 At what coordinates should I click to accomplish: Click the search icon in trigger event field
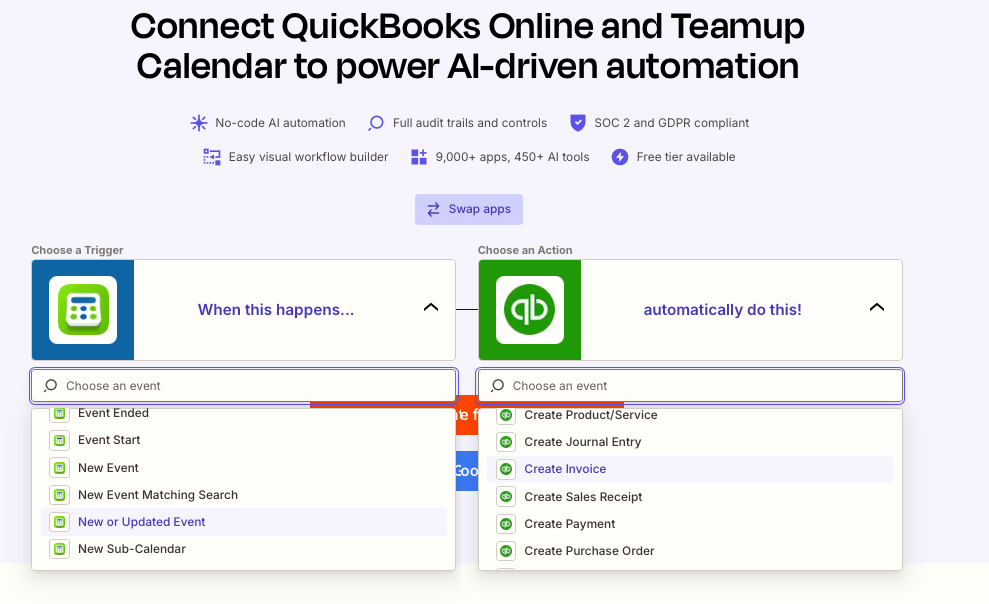[x=50, y=385]
